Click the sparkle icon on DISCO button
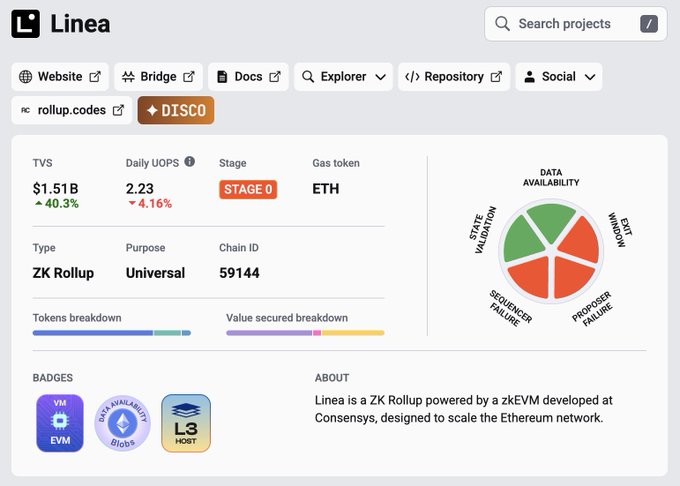680x486 pixels. click(x=152, y=110)
